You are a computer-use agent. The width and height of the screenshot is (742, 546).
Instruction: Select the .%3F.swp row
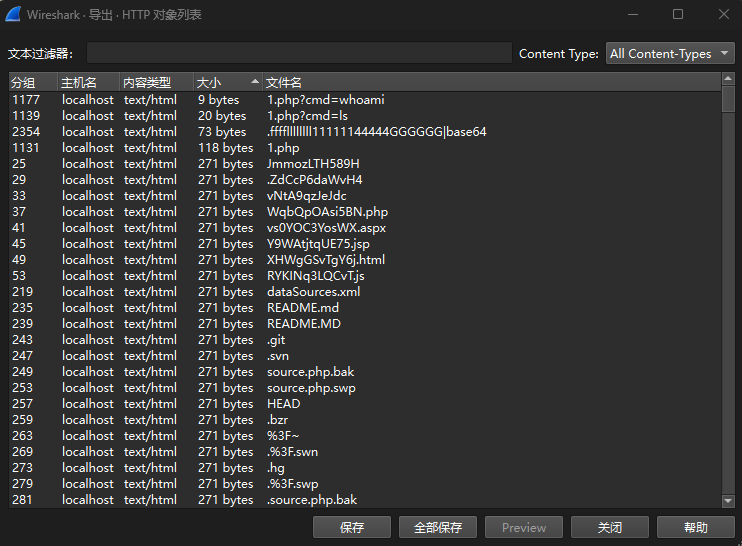(365, 484)
